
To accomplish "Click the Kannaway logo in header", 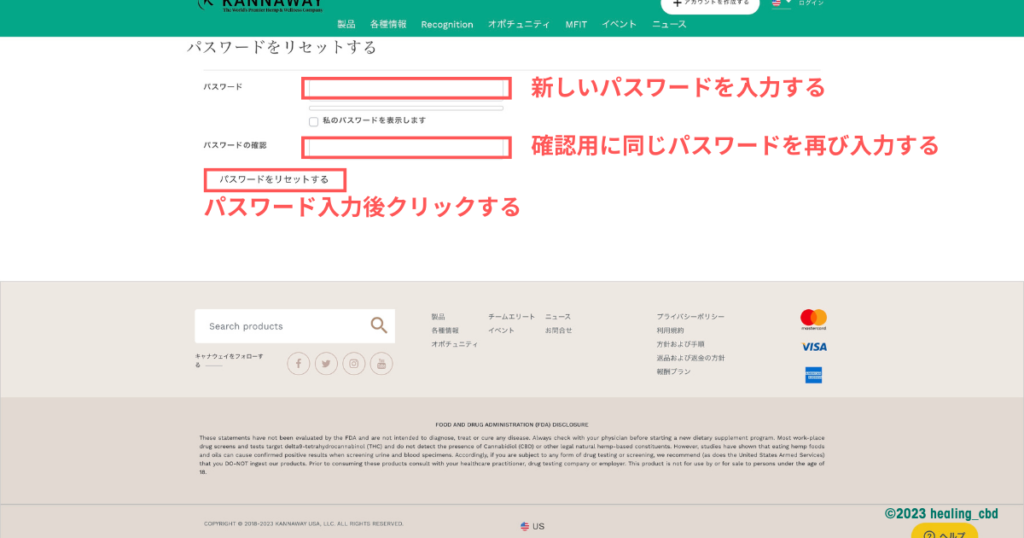I will pyautogui.click(x=258, y=4).
